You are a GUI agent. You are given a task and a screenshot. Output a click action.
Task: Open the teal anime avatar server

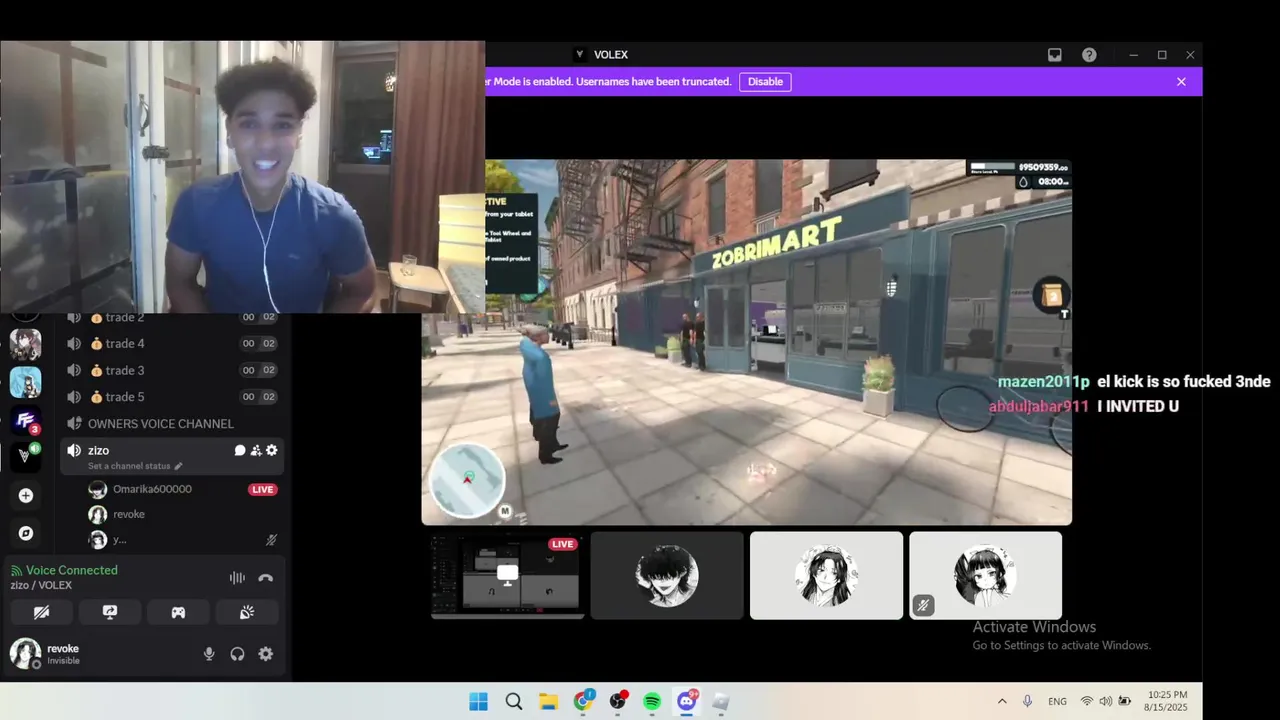(x=26, y=383)
